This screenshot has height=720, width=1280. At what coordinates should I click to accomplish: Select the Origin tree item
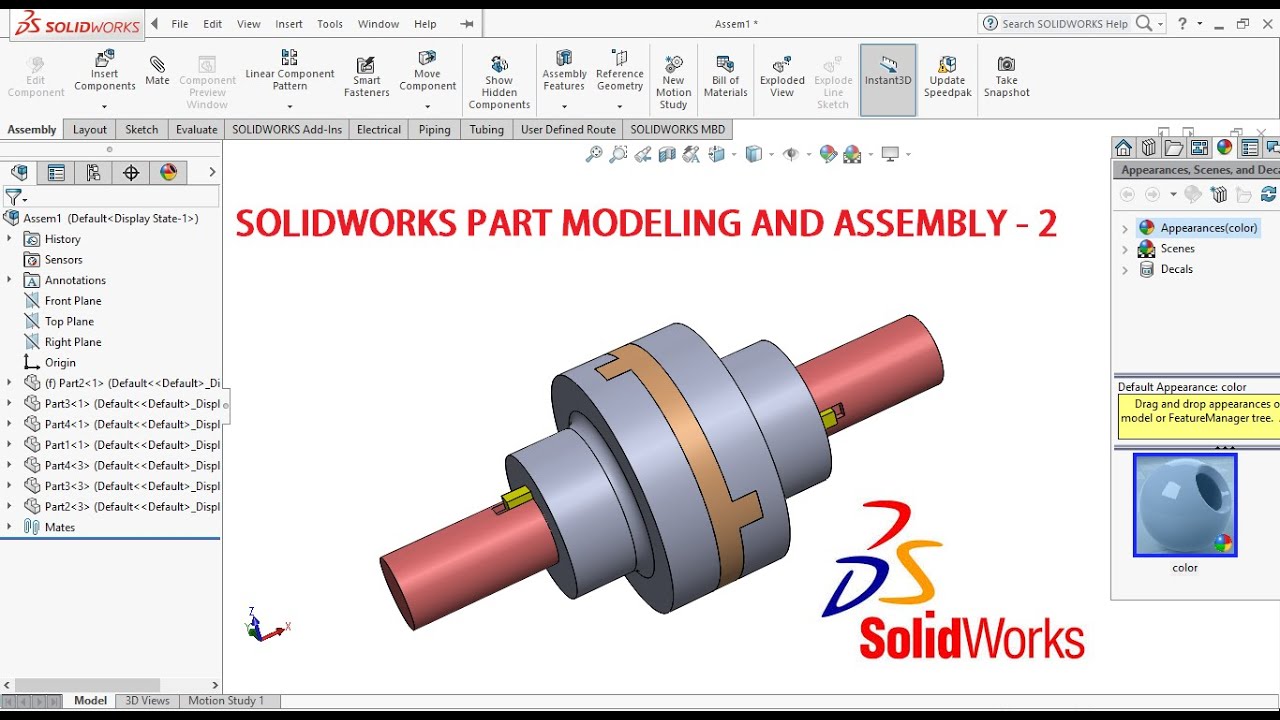coord(49,363)
